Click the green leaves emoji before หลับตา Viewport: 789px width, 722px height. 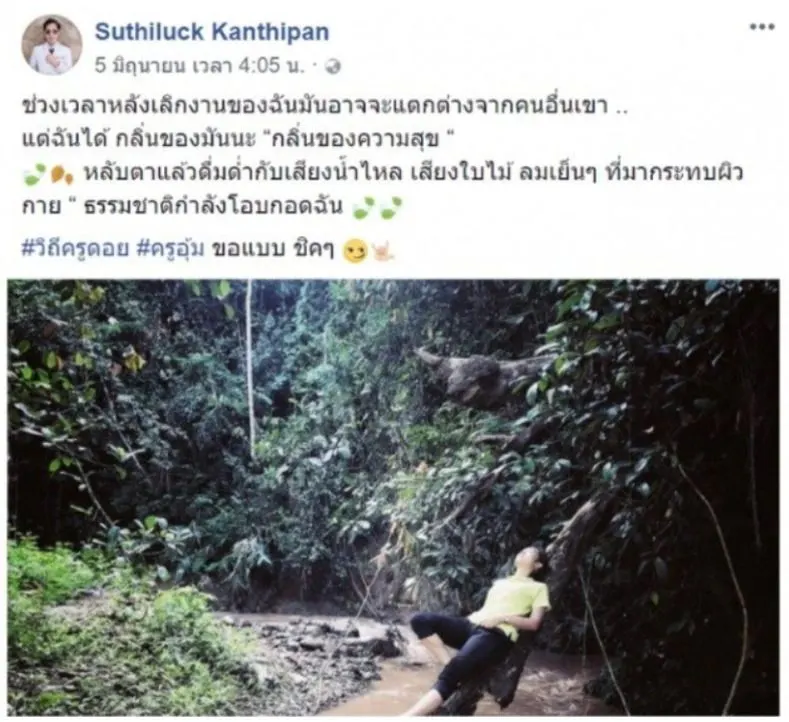[x=34, y=175]
